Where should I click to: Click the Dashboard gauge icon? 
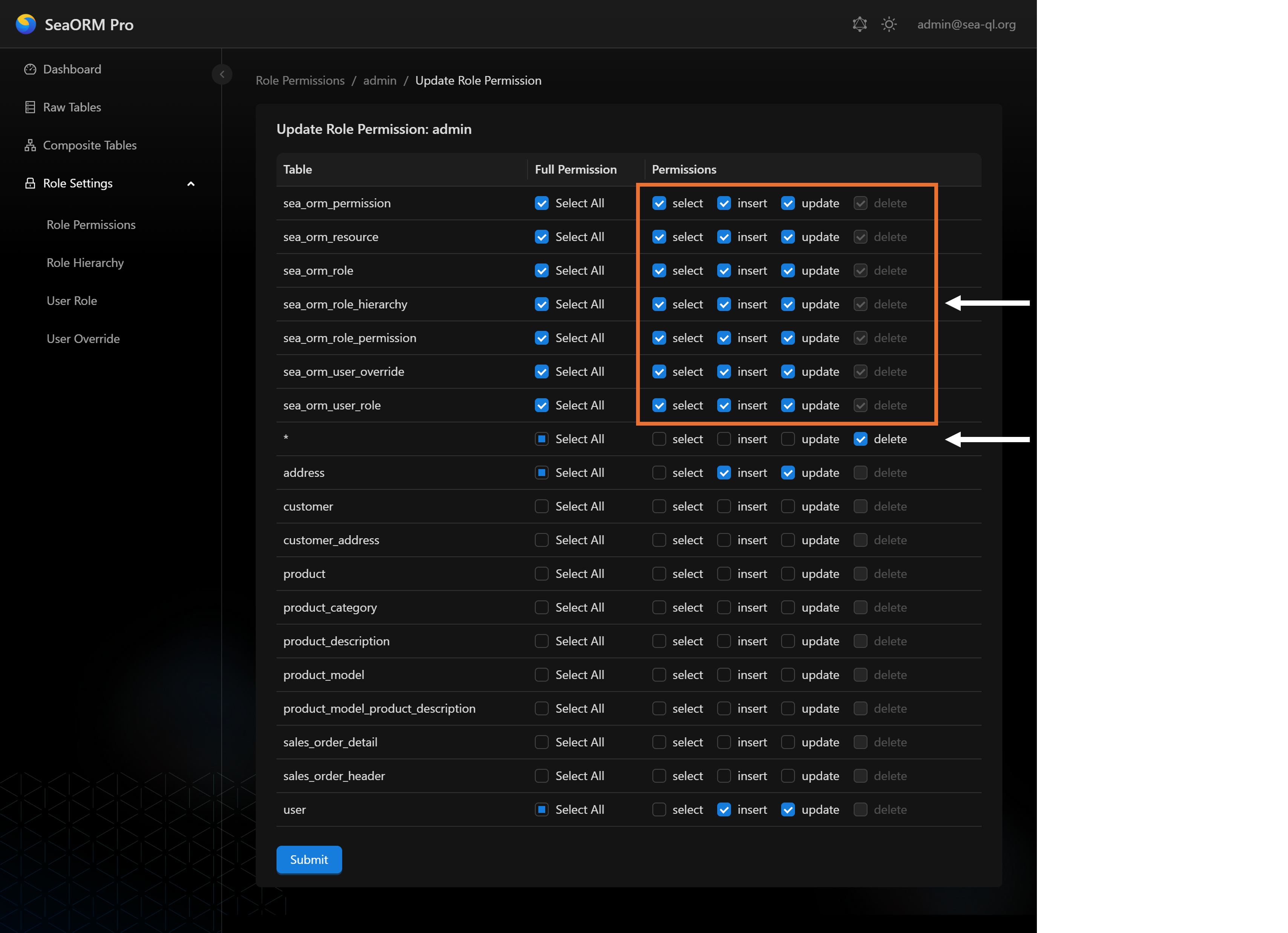pos(30,69)
